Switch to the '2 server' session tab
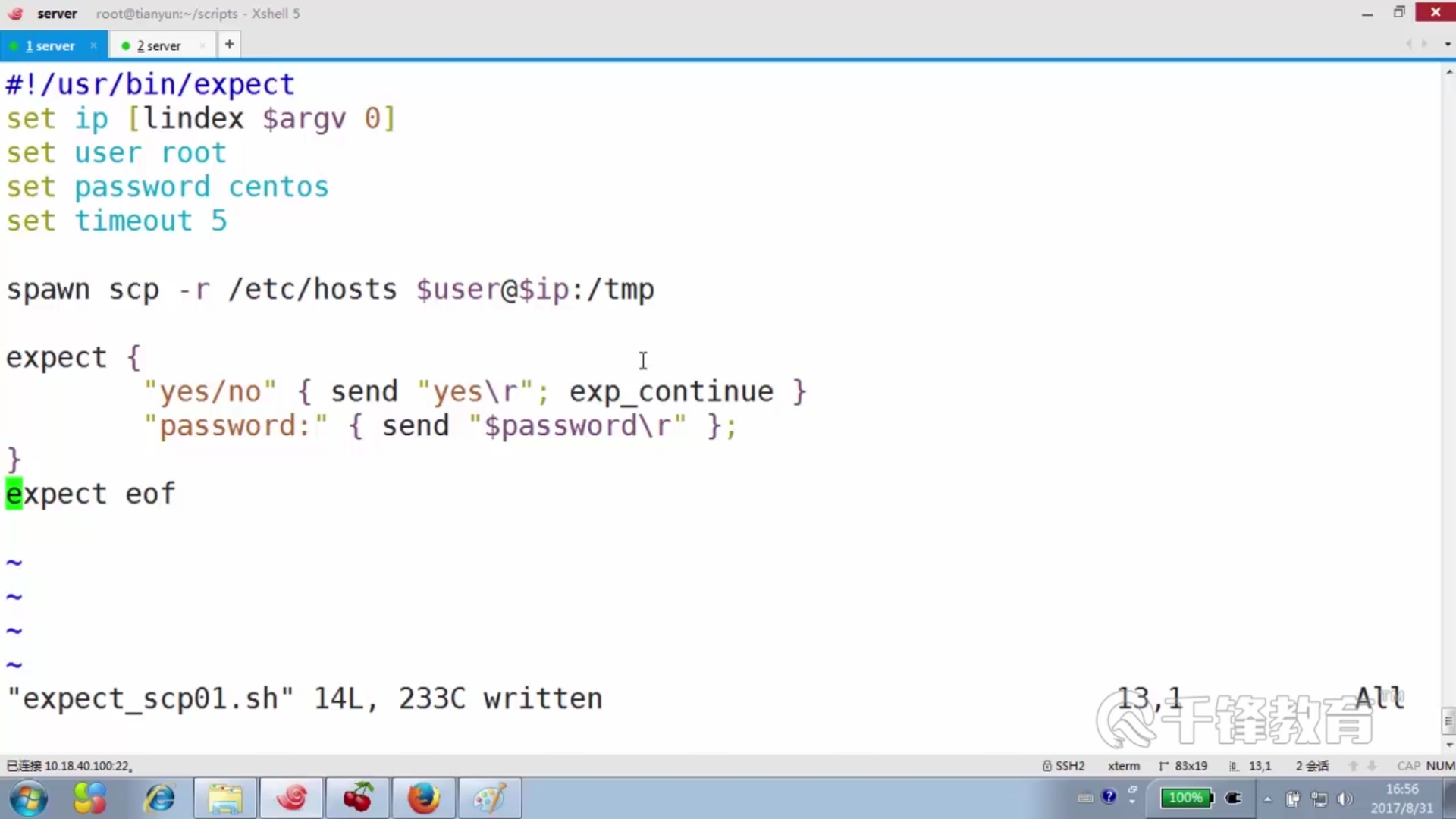This screenshot has width=1456, height=819. click(158, 45)
